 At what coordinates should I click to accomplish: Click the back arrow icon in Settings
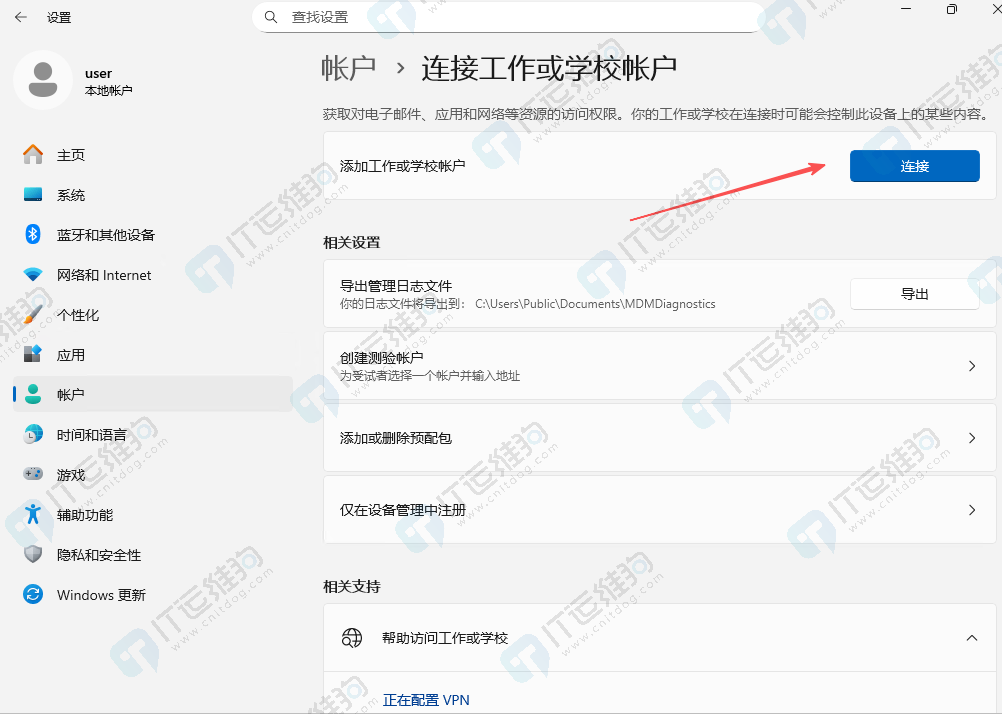click(x=21, y=17)
